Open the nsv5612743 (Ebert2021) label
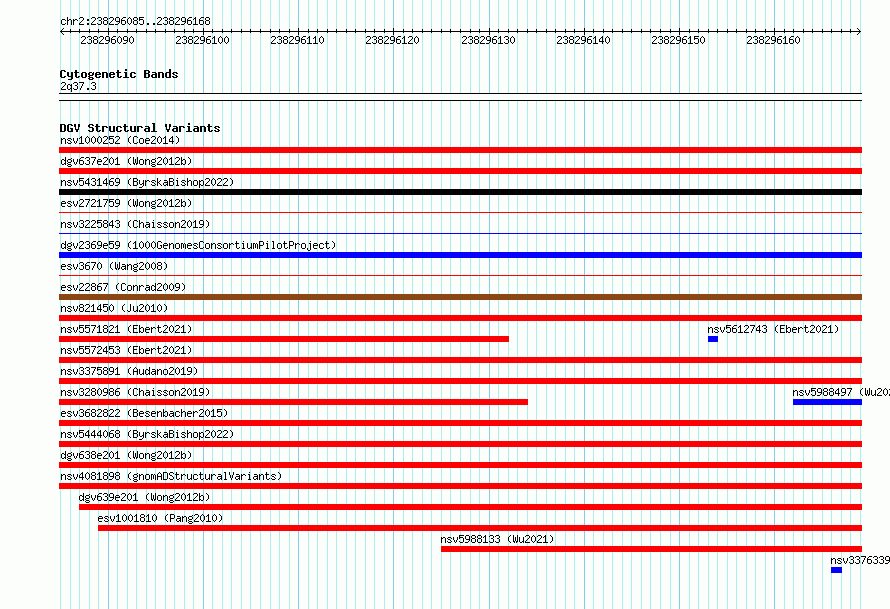The width and height of the screenshot is (890, 609). (773, 329)
